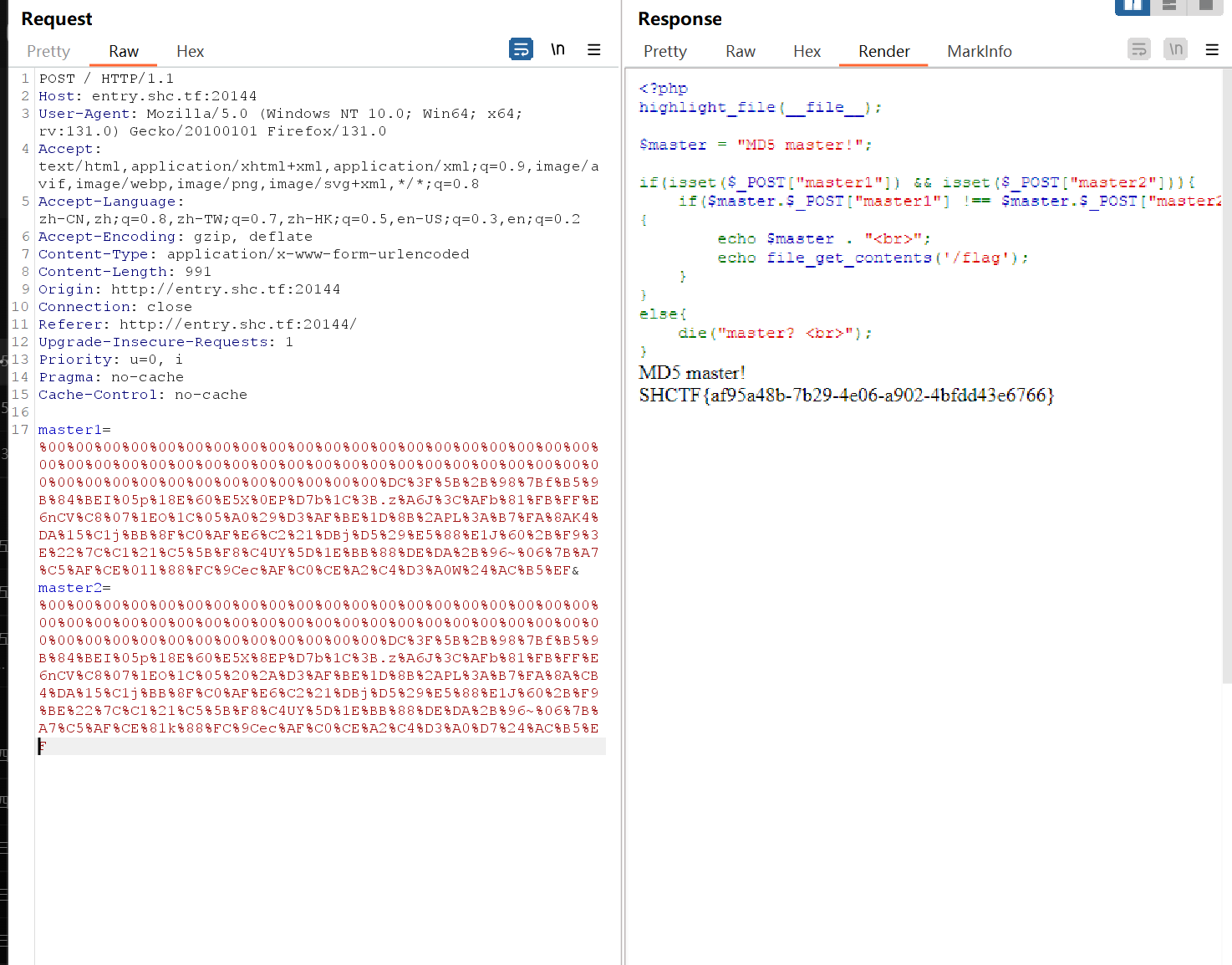
Task: Click the disabled Response word wrap icon
Action: click(1138, 49)
